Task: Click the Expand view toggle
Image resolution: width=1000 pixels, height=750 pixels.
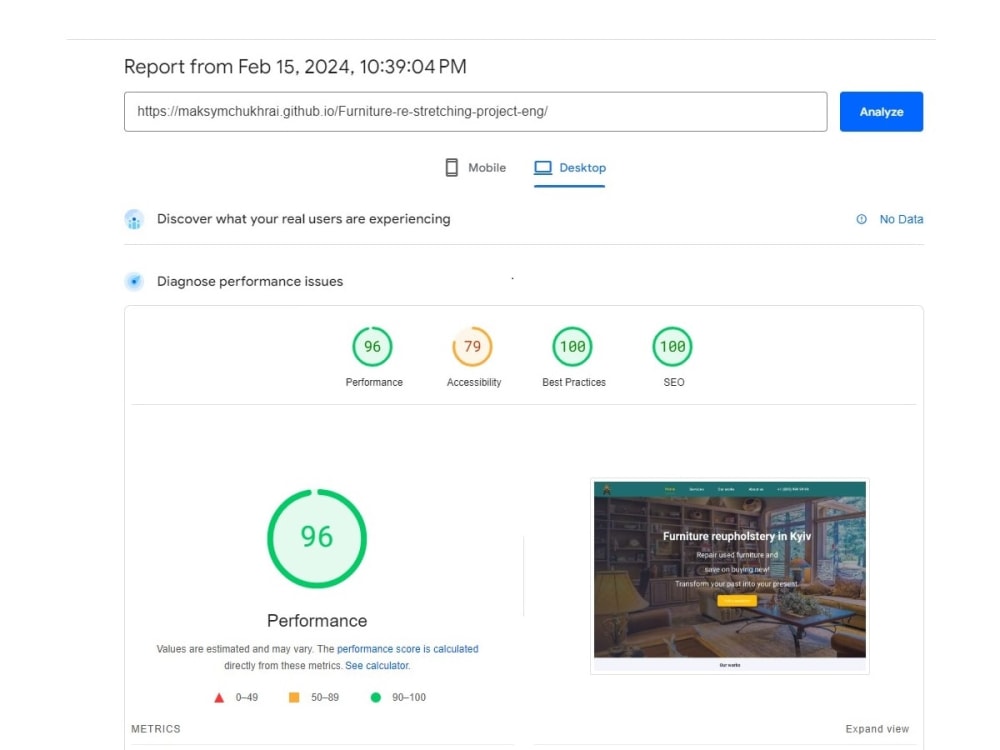Action: pos(877,729)
